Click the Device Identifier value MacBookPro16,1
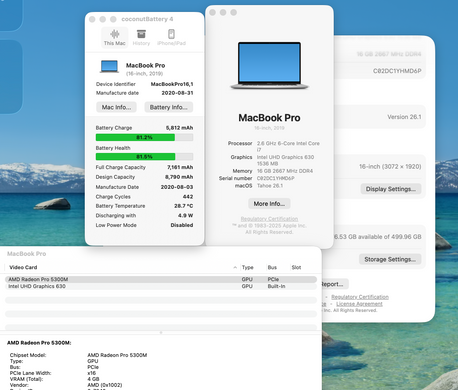458x390 pixels. [172, 84]
